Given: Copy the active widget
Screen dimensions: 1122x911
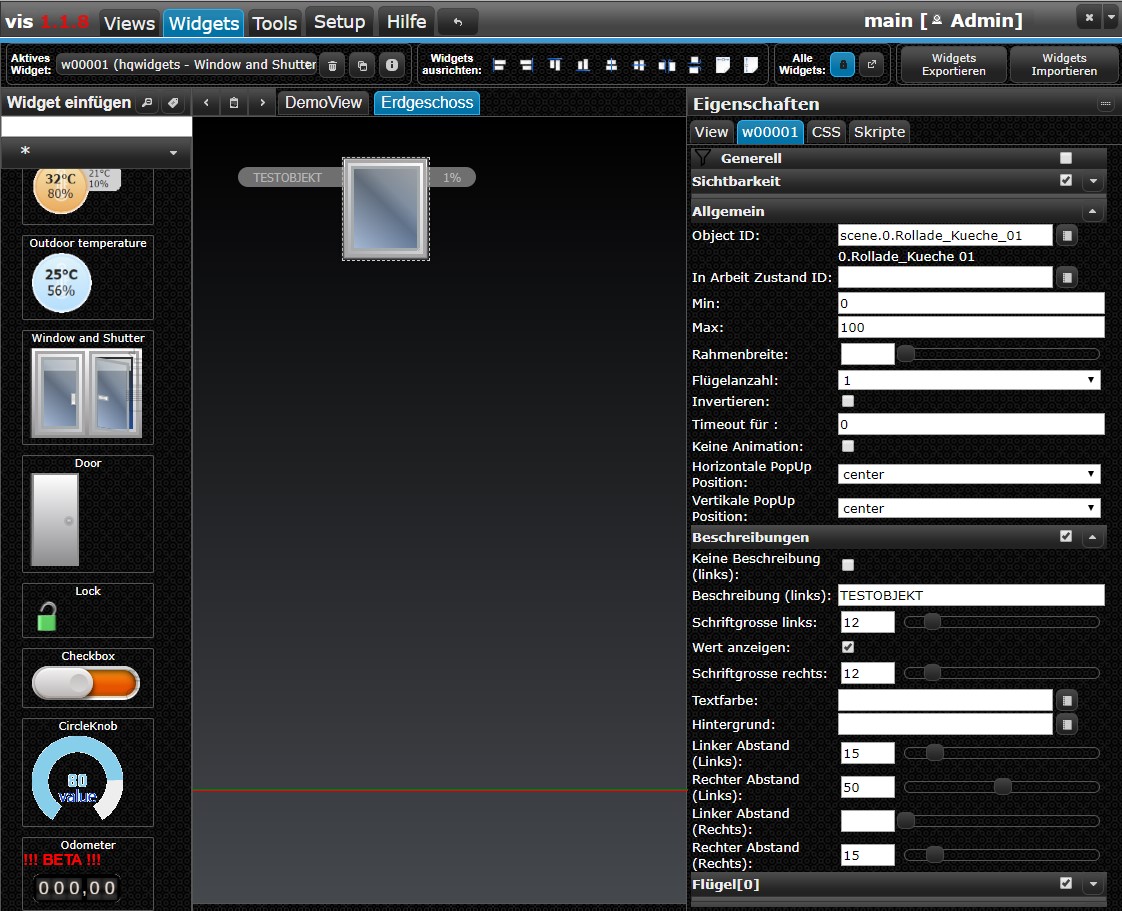Looking at the screenshot, I should 362,65.
